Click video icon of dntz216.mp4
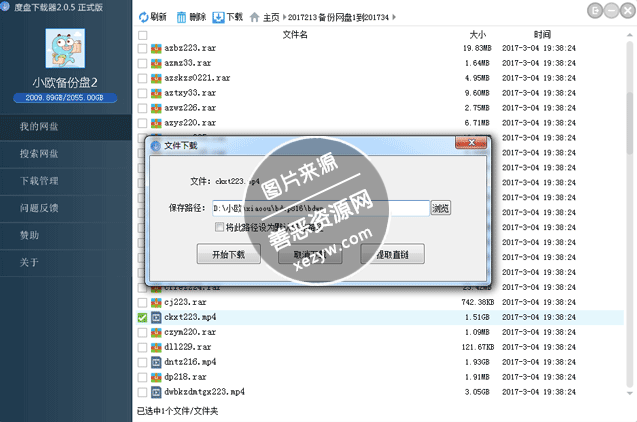Image resolution: width=637 pixels, height=422 pixels. pyautogui.click(x=156, y=362)
